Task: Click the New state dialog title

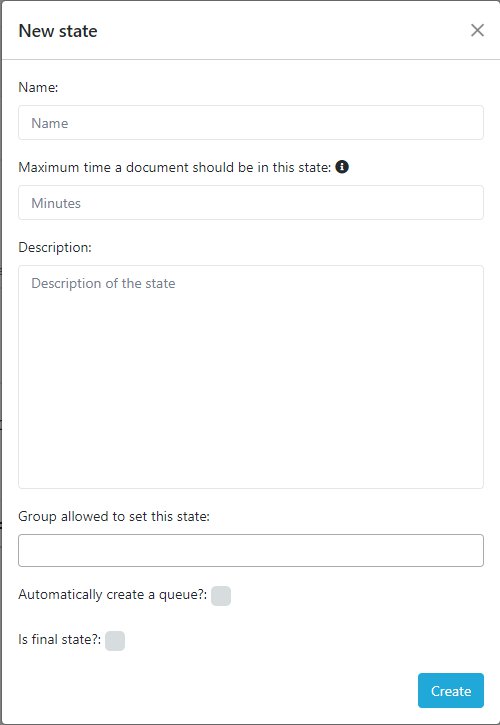Action: tap(58, 31)
